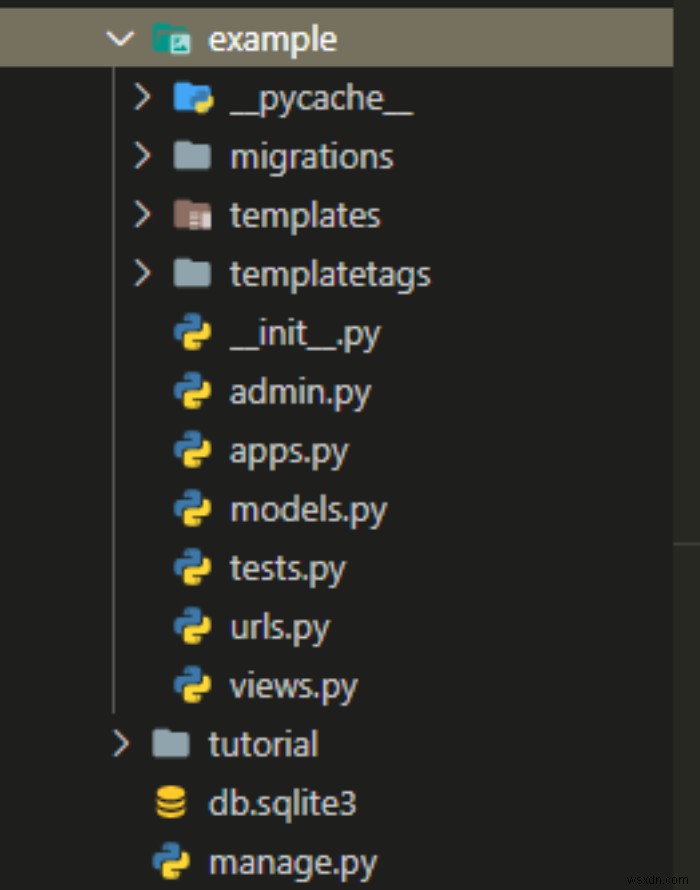700x890 pixels.
Task: Expand the templatetags folder
Action: click(142, 273)
